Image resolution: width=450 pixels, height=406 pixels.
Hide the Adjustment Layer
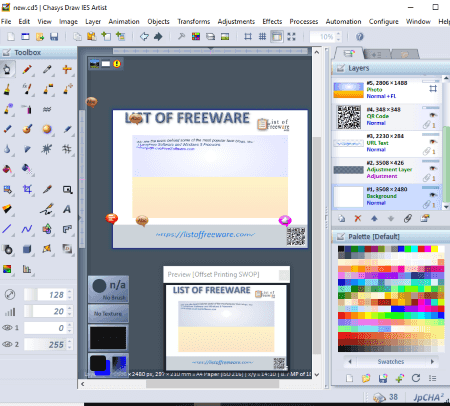[x=433, y=168]
